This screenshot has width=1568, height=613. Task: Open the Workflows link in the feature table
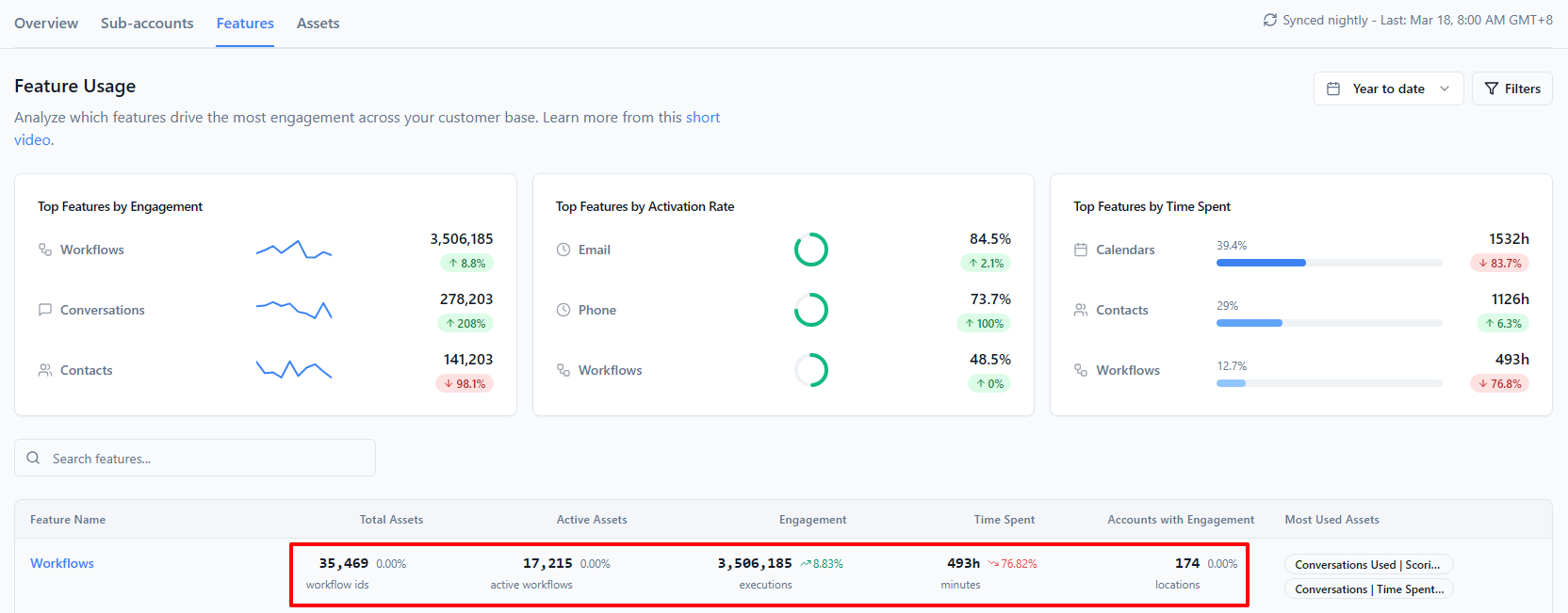[x=62, y=563]
